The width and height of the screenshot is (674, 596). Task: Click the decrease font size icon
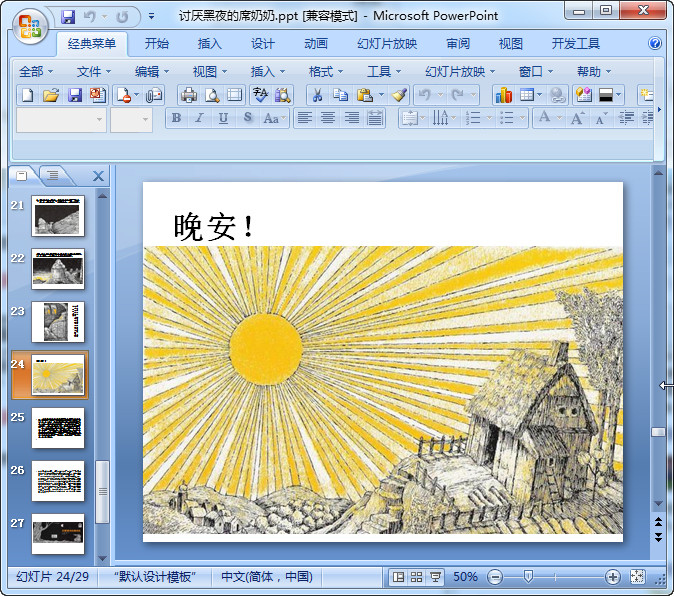tap(601, 118)
